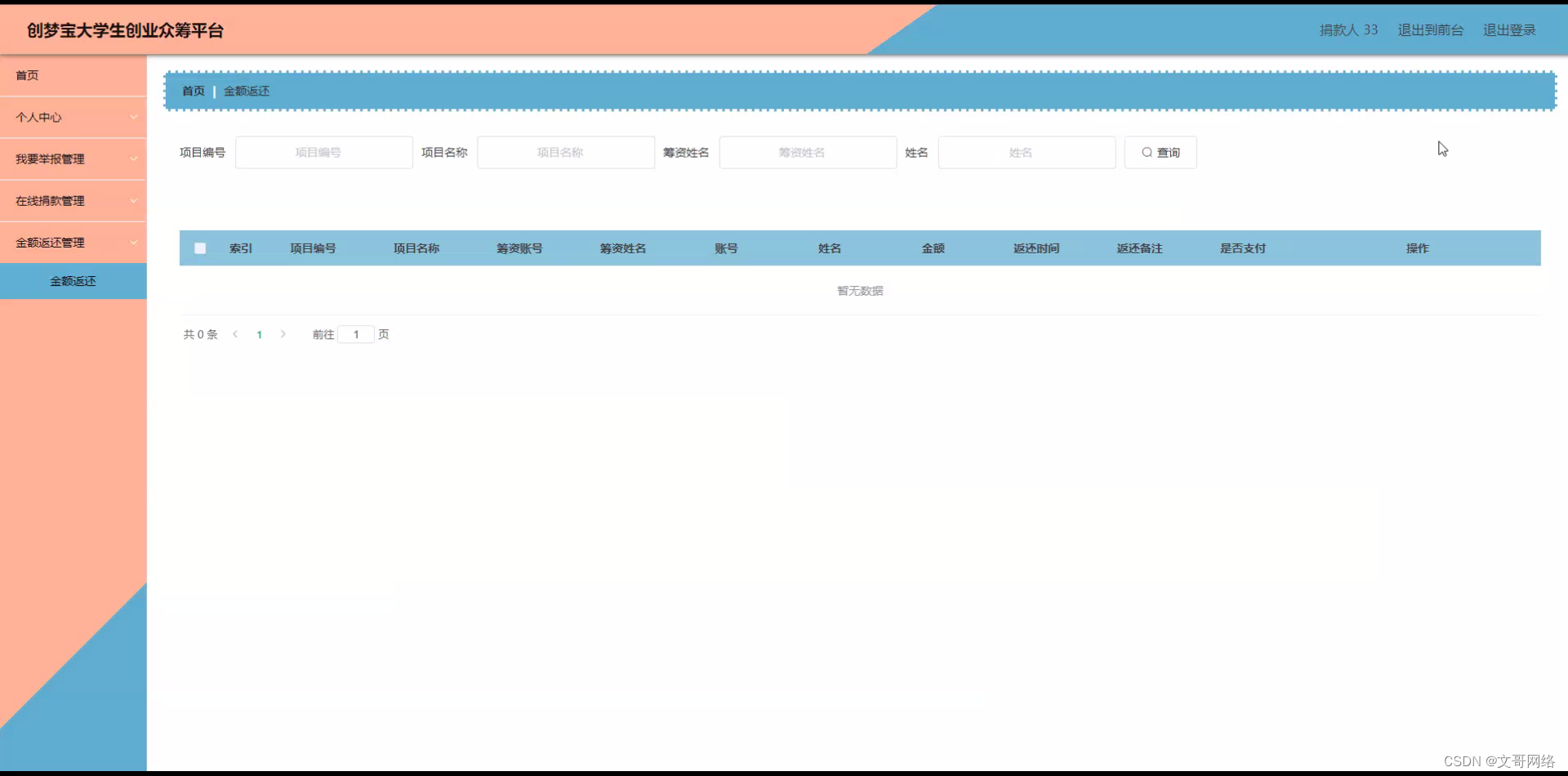The image size is (1568, 776).
Task: Click the 返还时间 column header
Action: point(1036,248)
